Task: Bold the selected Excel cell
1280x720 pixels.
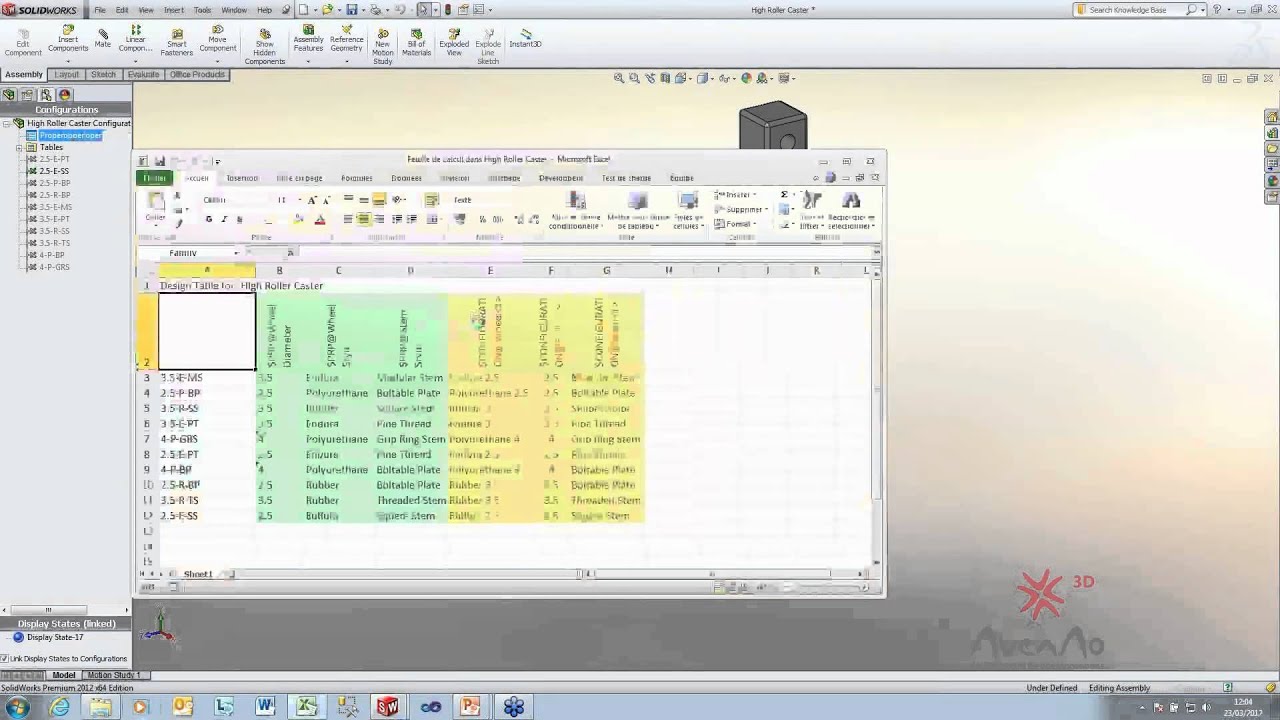Action: pyautogui.click(x=208, y=219)
